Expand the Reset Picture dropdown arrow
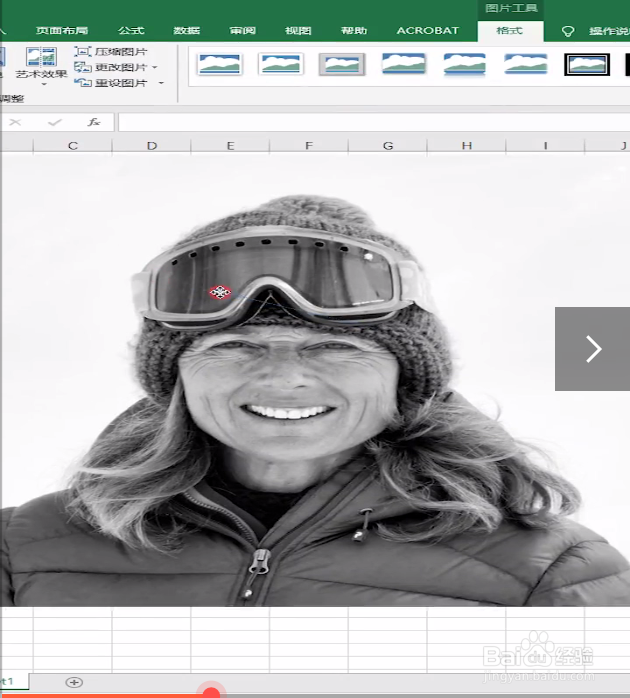Screen dimensions: 630x698 (161, 83)
